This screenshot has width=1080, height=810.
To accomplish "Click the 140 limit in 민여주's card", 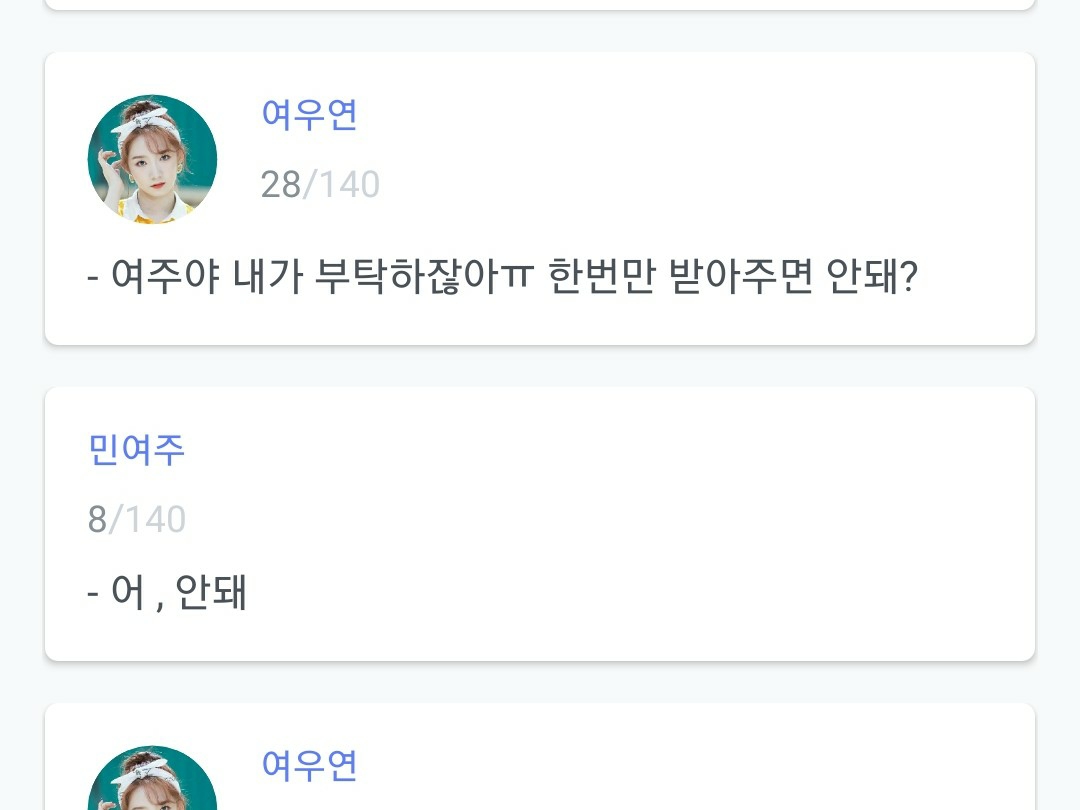I will pos(155,520).
